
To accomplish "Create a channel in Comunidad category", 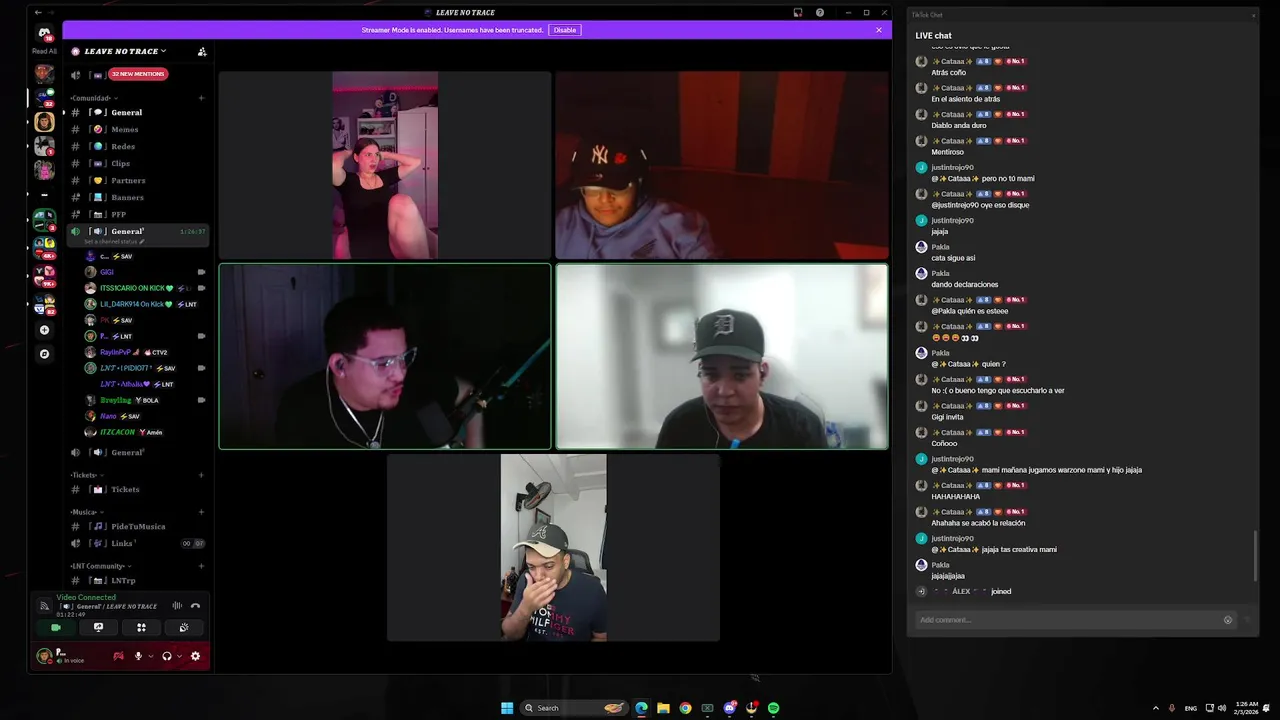I will (201, 98).
